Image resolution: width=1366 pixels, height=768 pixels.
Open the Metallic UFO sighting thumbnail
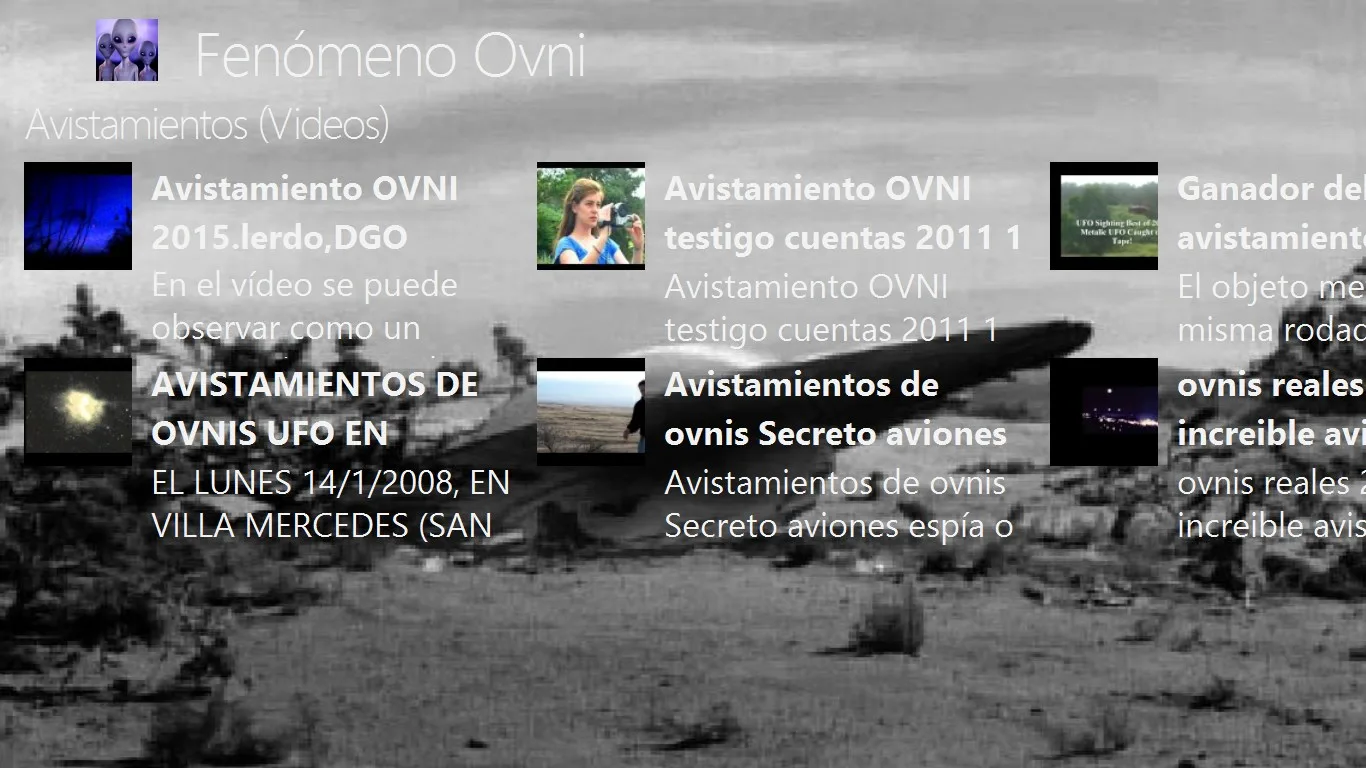pos(1104,216)
